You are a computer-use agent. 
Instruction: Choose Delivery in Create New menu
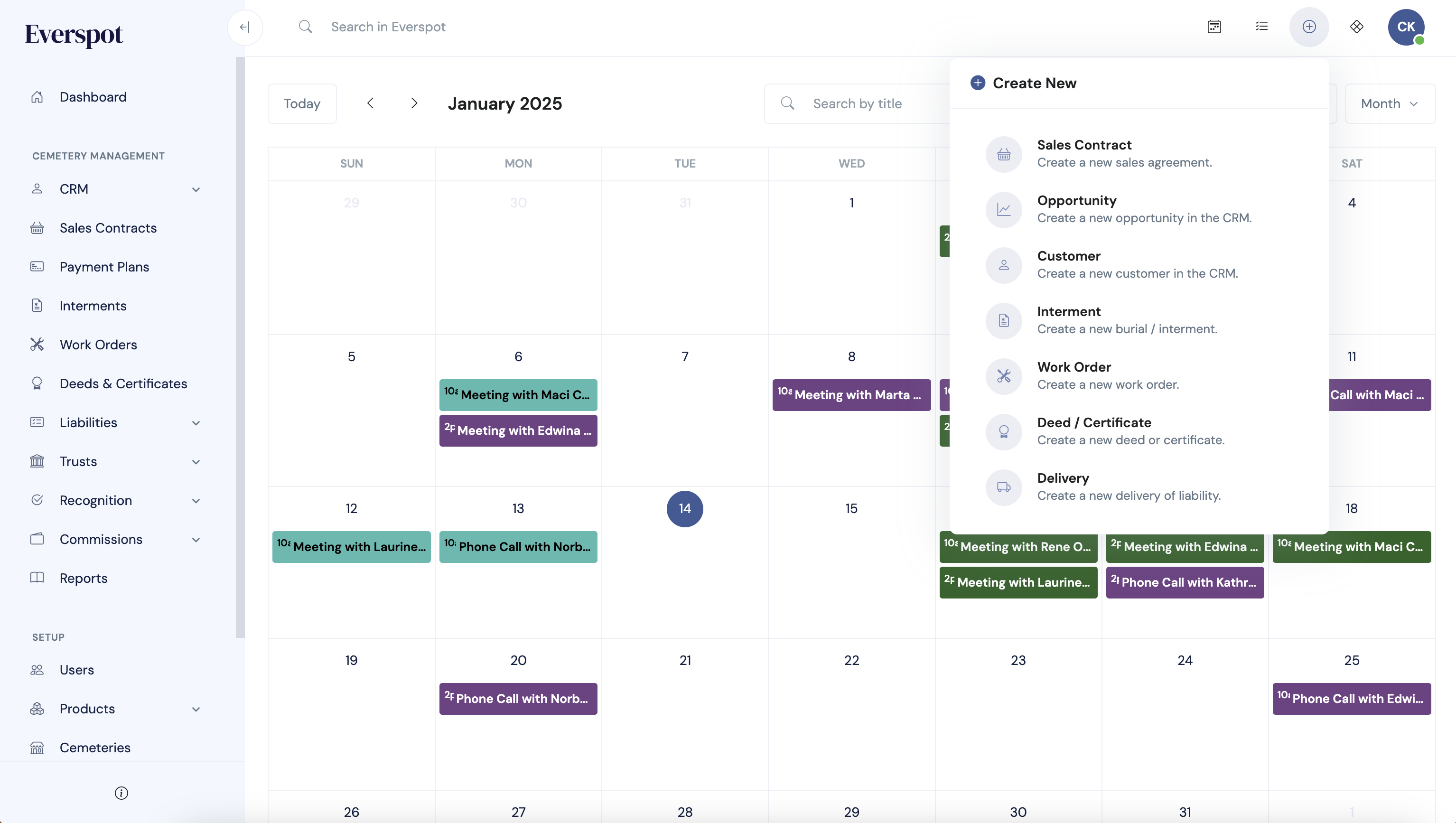1139,486
